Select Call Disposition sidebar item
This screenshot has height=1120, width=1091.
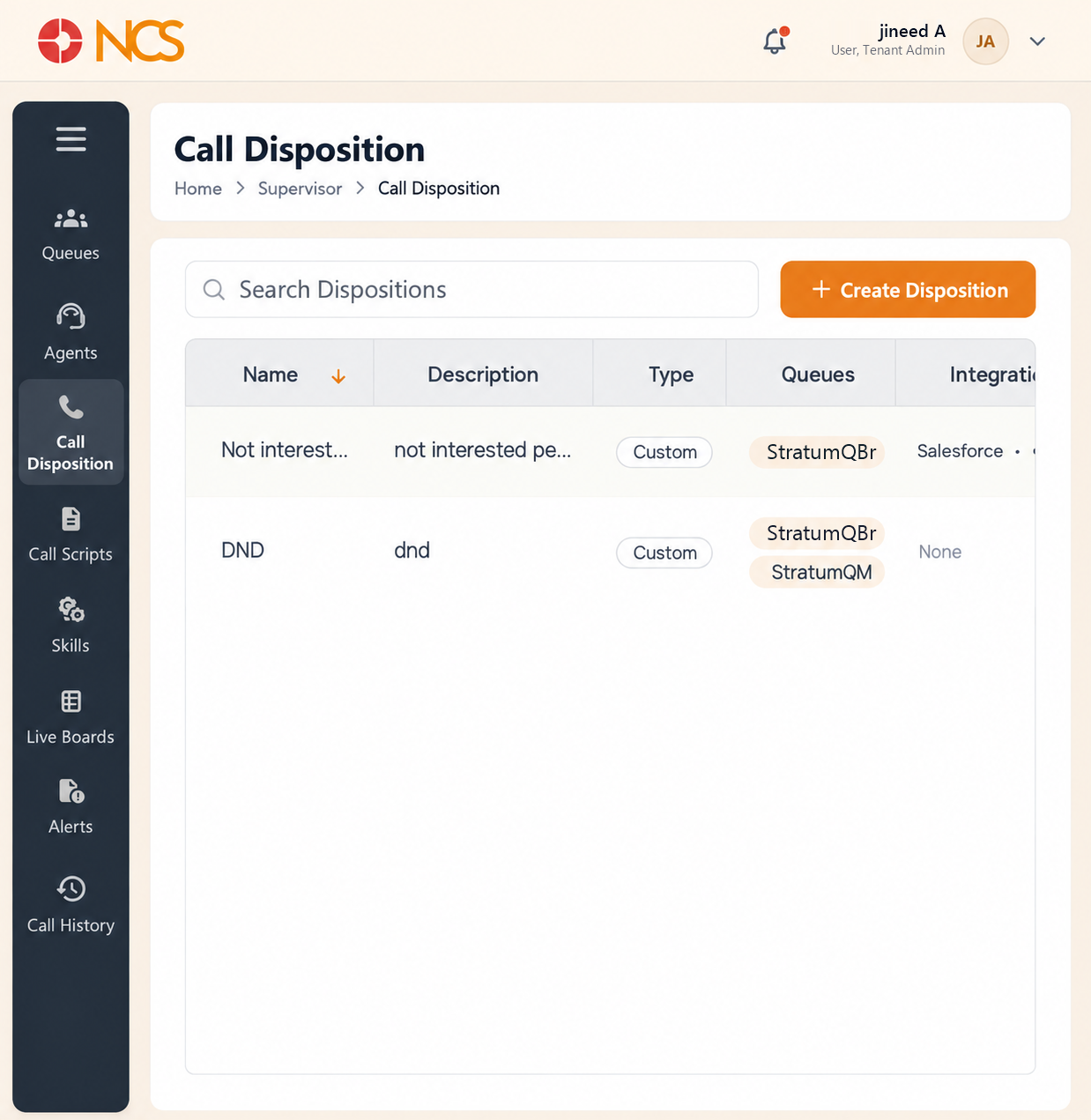pyautogui.click(x=71, y=432)
